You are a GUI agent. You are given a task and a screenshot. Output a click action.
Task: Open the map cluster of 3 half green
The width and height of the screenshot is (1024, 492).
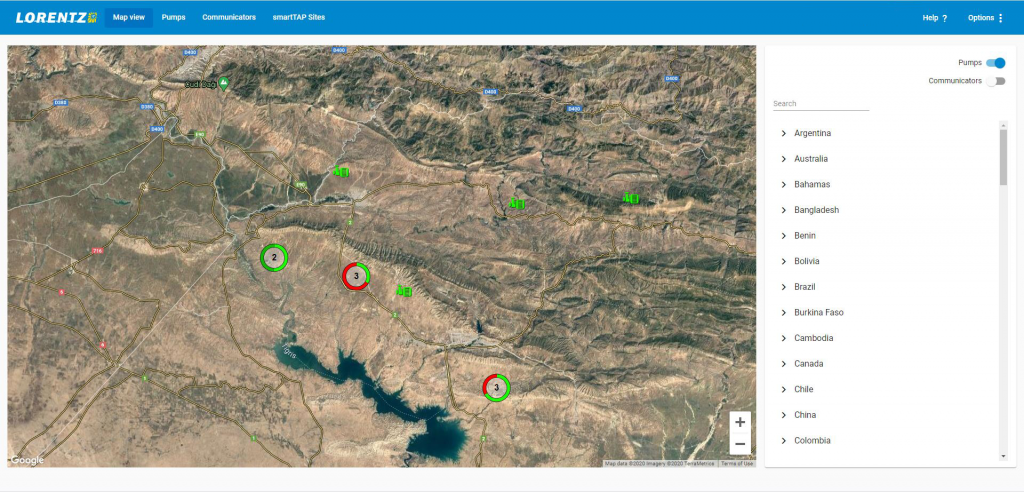[x=496, y=387]
